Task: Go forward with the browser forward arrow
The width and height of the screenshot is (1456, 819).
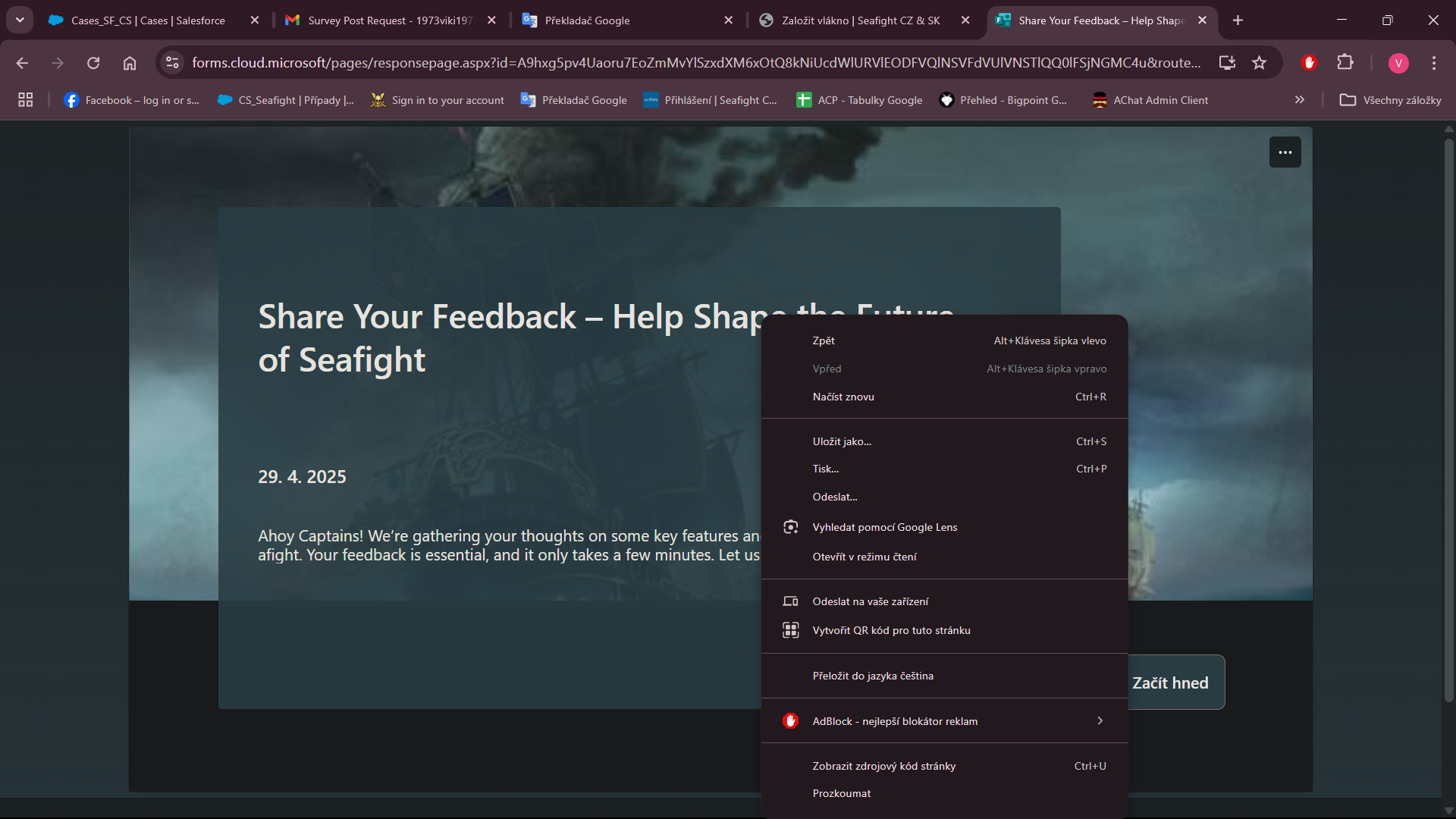Action: [x=58, y=63]
